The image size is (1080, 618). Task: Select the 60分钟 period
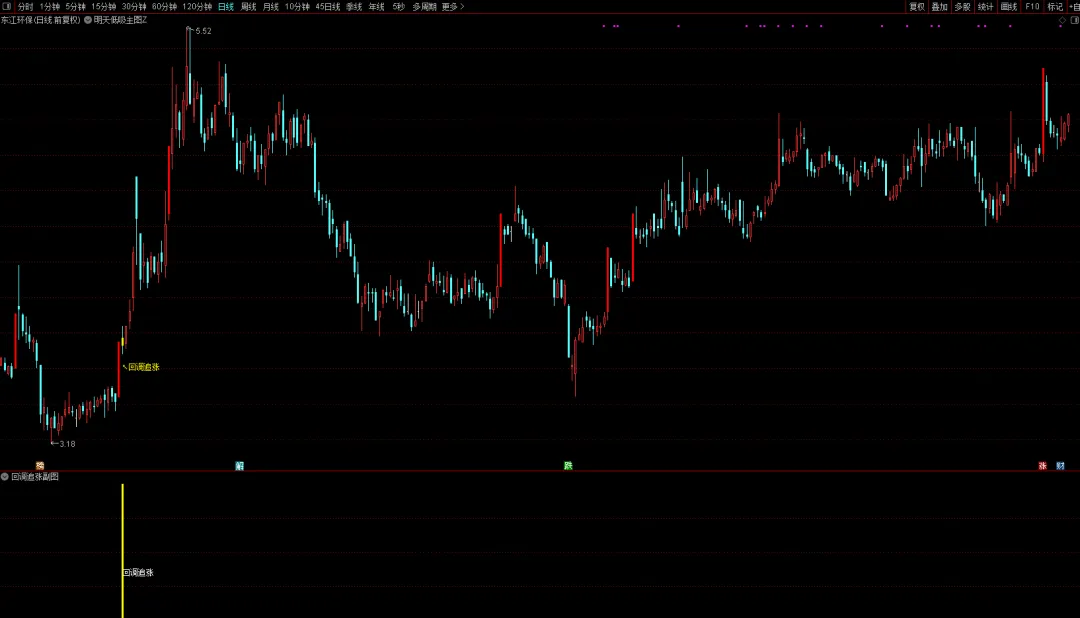[165, 6]
